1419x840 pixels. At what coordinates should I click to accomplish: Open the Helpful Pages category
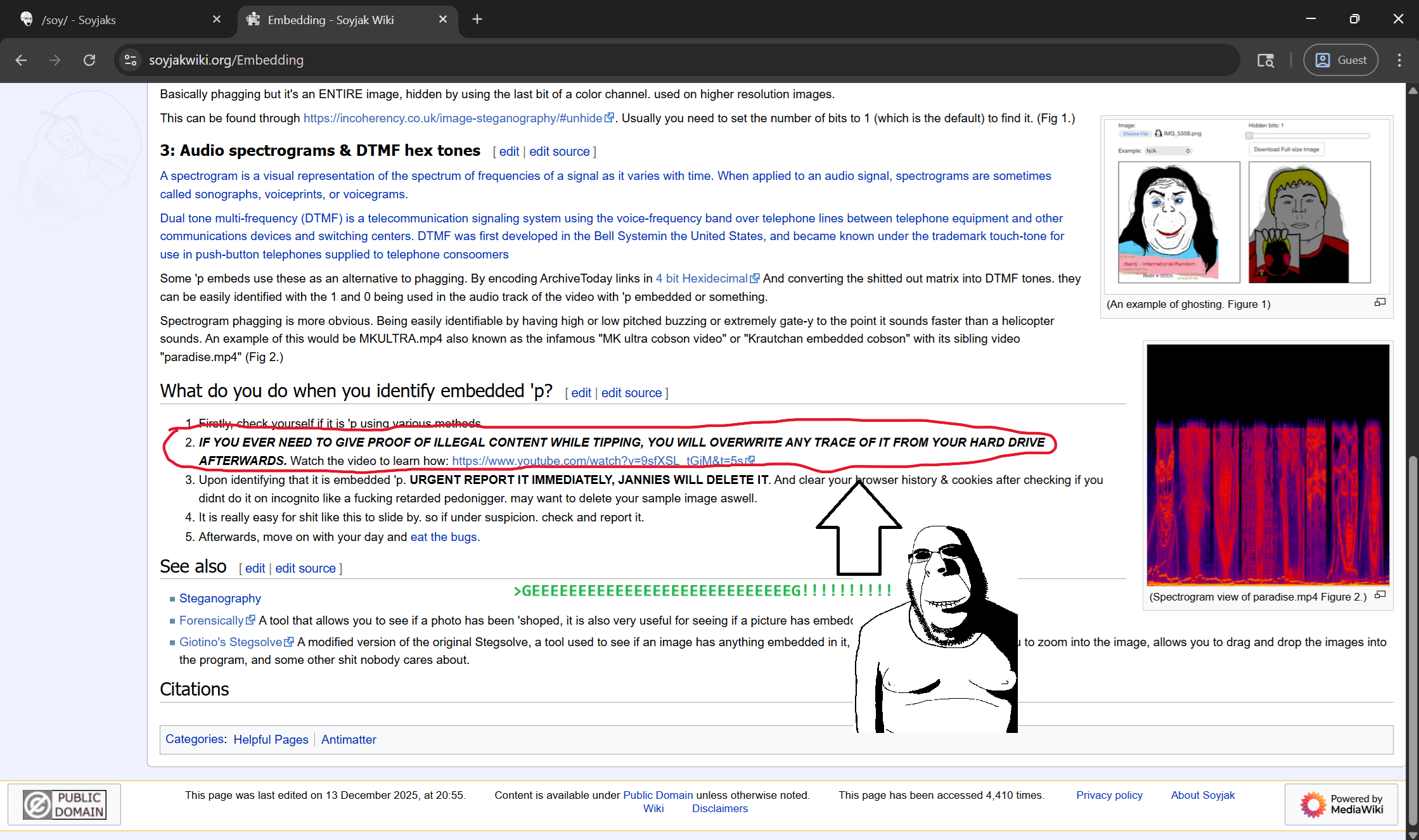(271, 740)
